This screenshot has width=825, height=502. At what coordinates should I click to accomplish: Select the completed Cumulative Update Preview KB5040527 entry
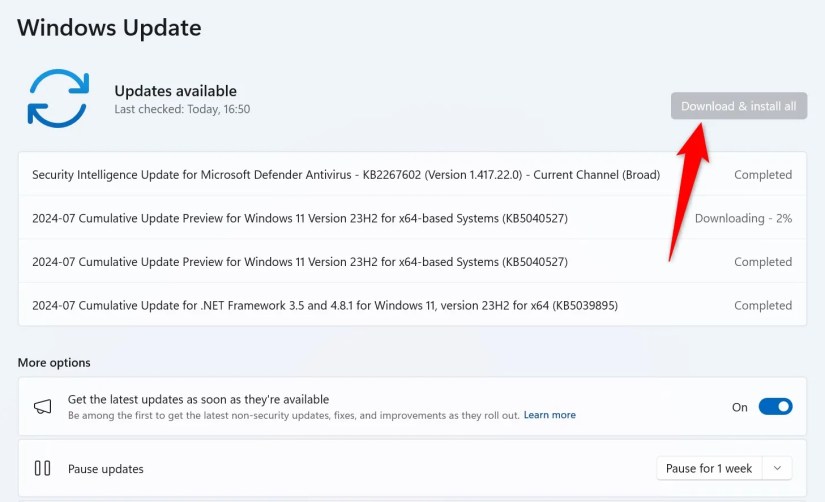click(x=300, y=262)
